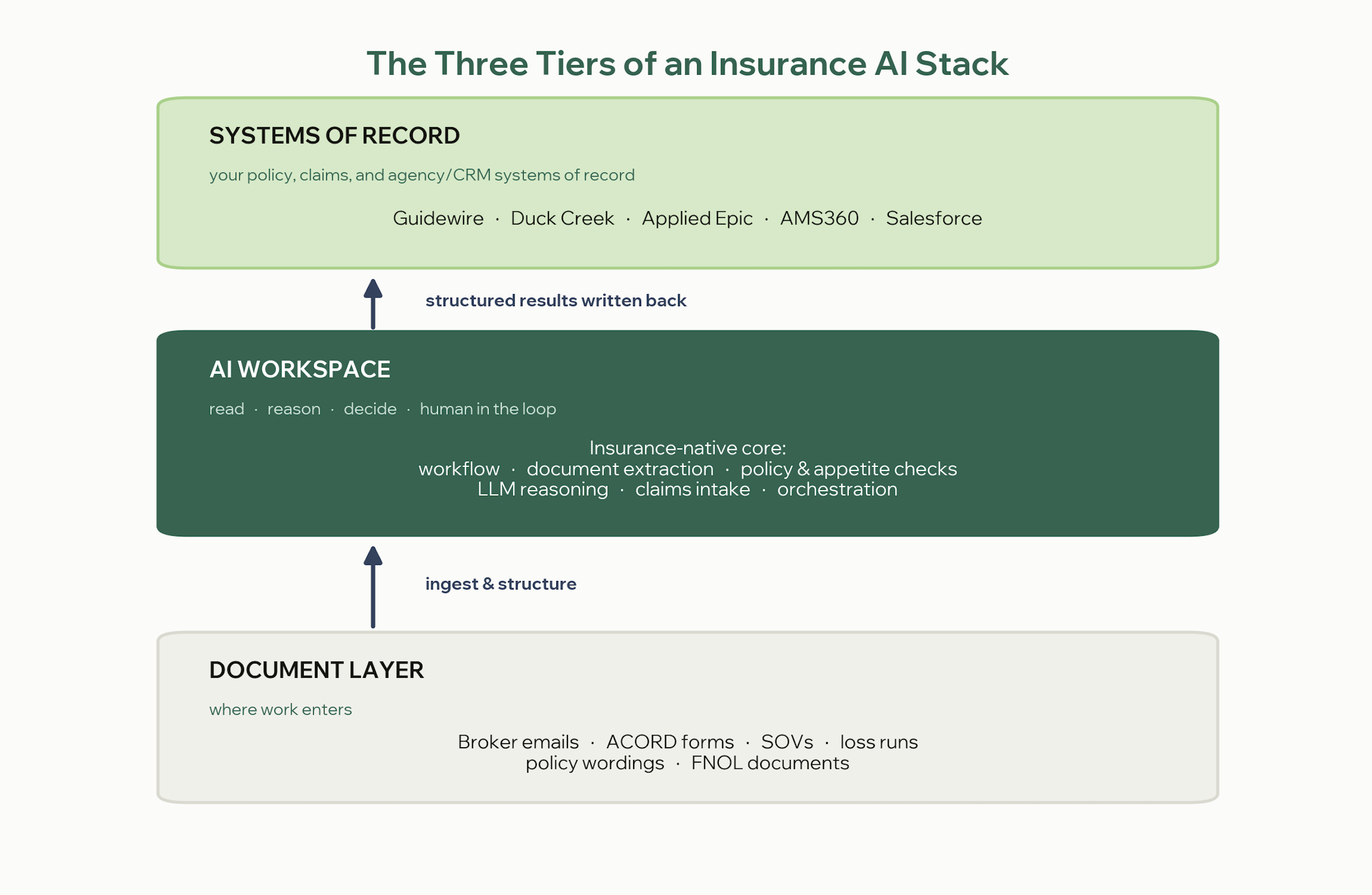Click 'human in the loop' text
Viewport: 1372px width, 895px height.
click(x=488, y=409)
